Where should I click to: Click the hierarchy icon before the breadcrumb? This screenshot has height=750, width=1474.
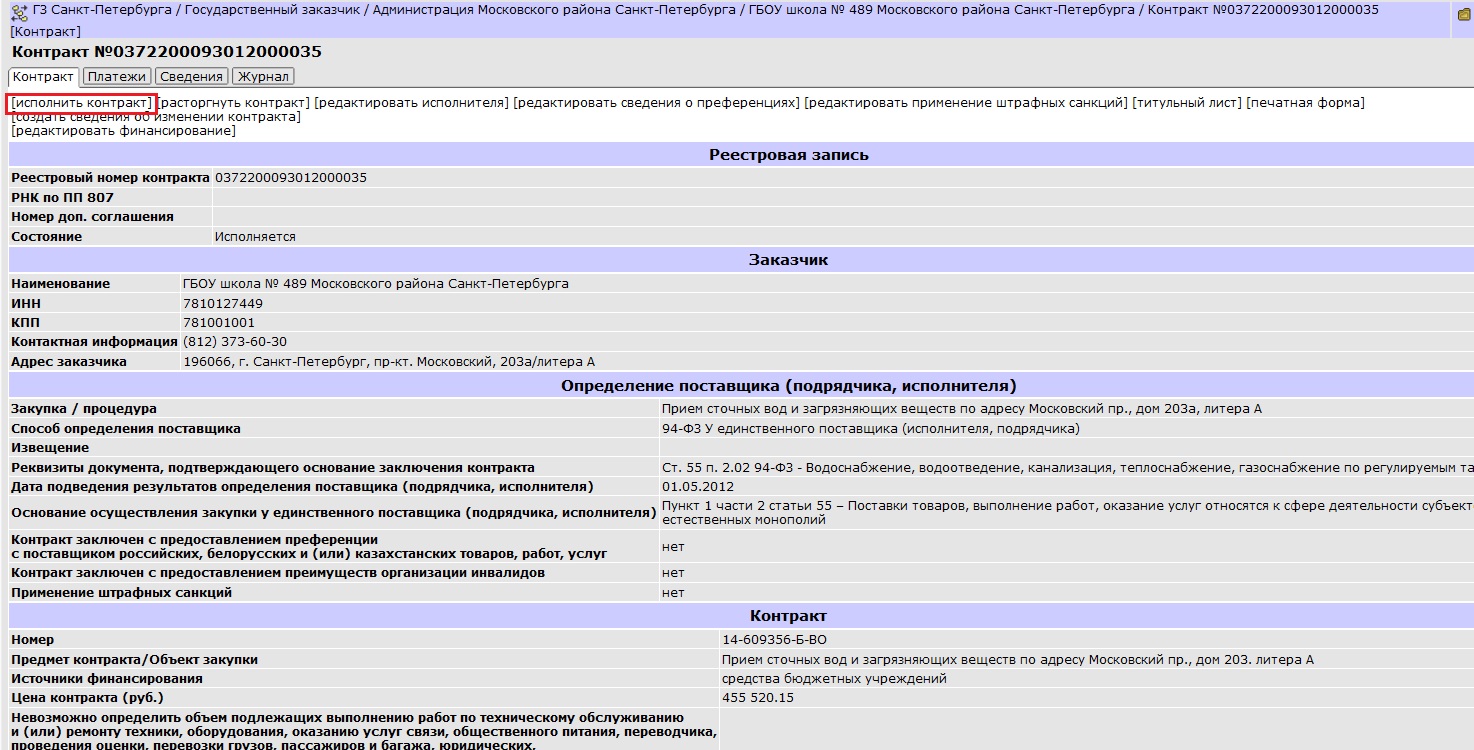tap(18, 12)
